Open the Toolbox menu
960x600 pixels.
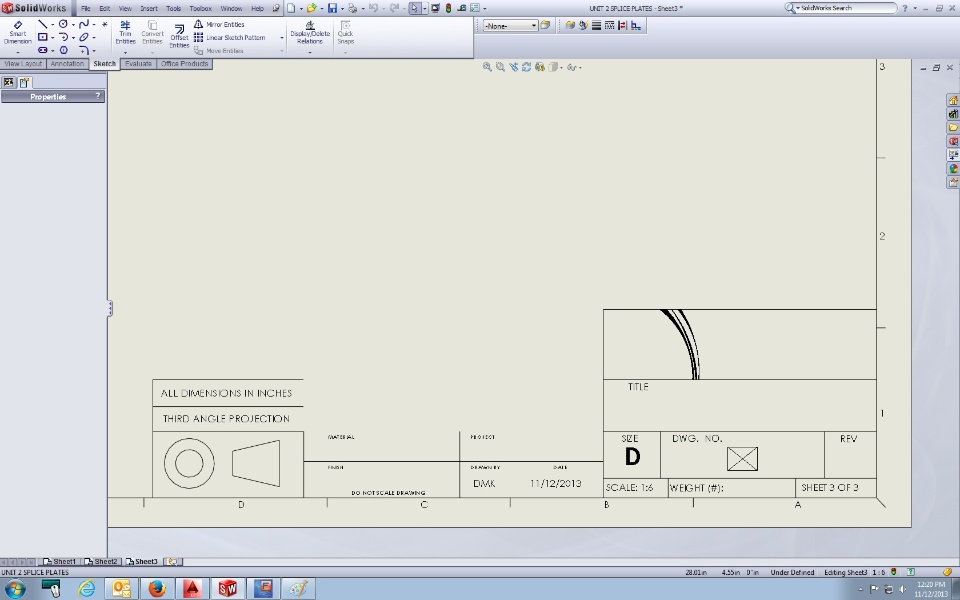tap(200, 9)
